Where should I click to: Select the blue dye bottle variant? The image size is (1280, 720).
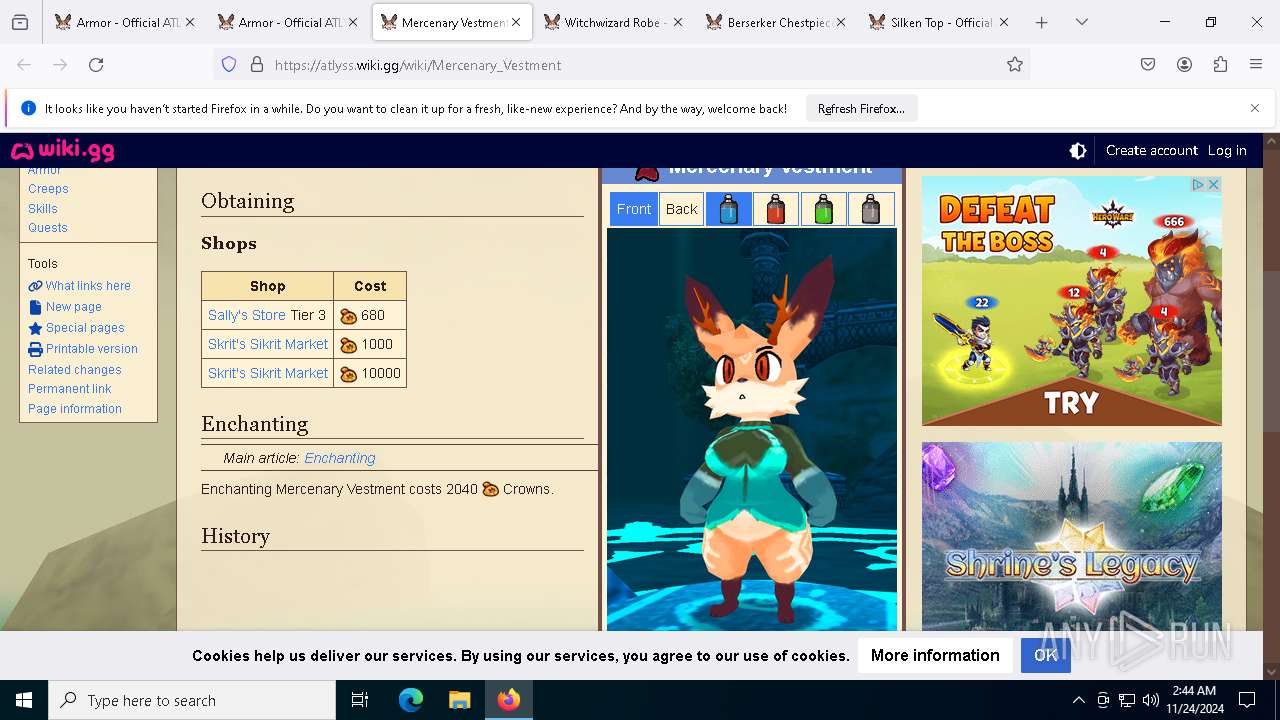coord(729,209)
